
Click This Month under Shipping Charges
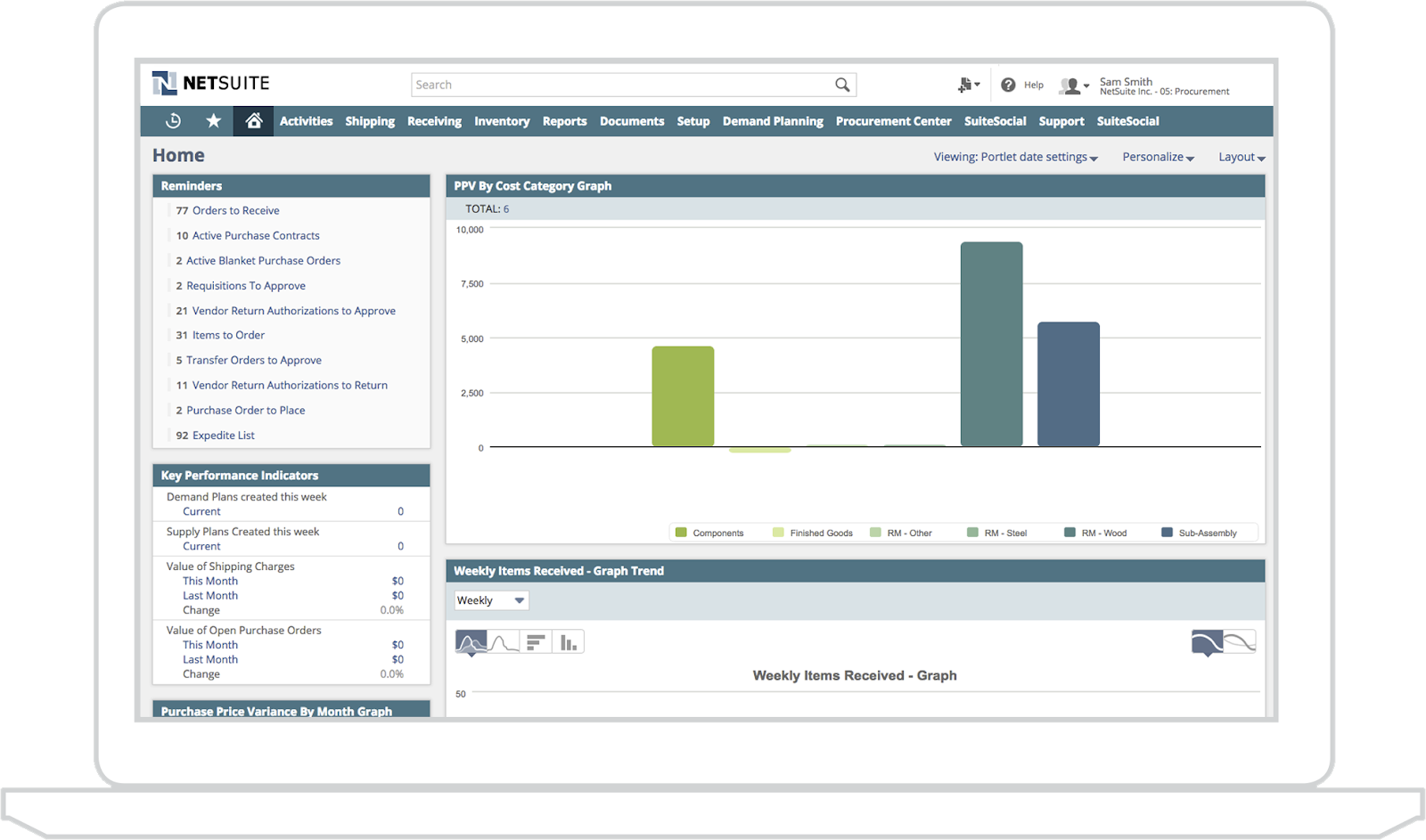coord(210,581)
